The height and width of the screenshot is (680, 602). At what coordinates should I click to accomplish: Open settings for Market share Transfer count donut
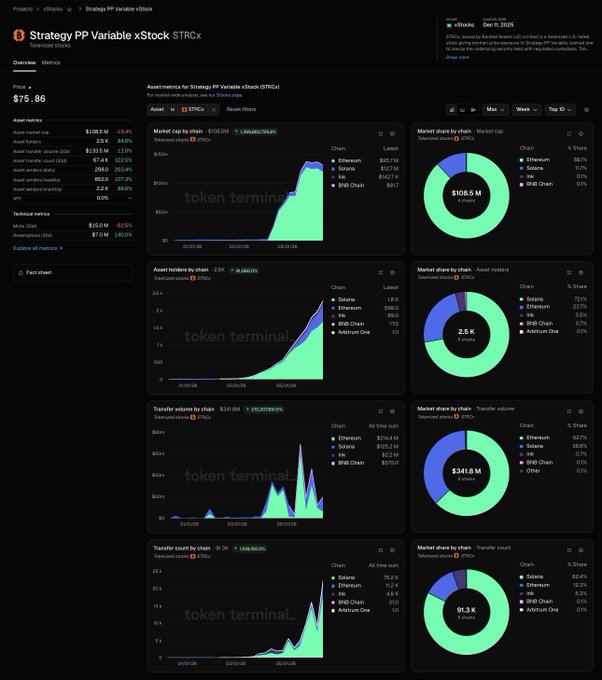coord(581,550)
